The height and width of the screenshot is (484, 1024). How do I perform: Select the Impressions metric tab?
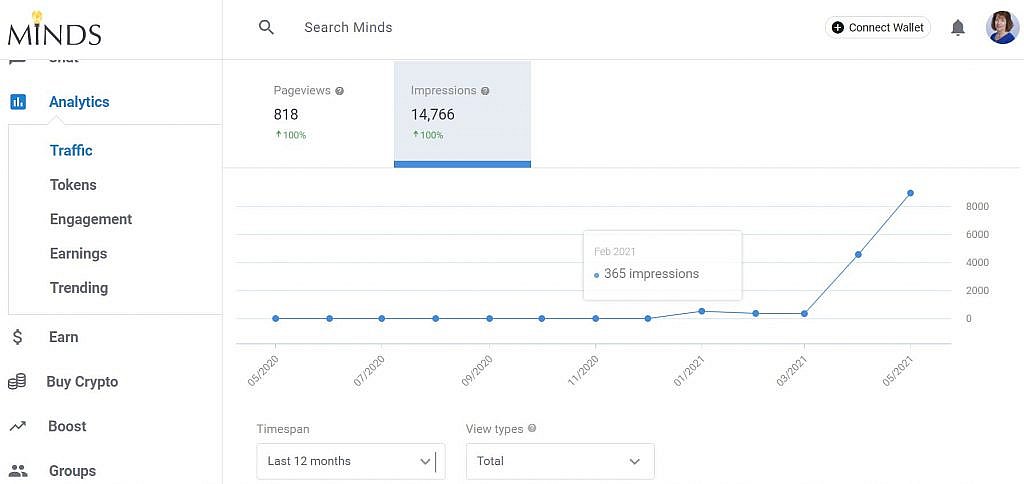click(462, 114)
